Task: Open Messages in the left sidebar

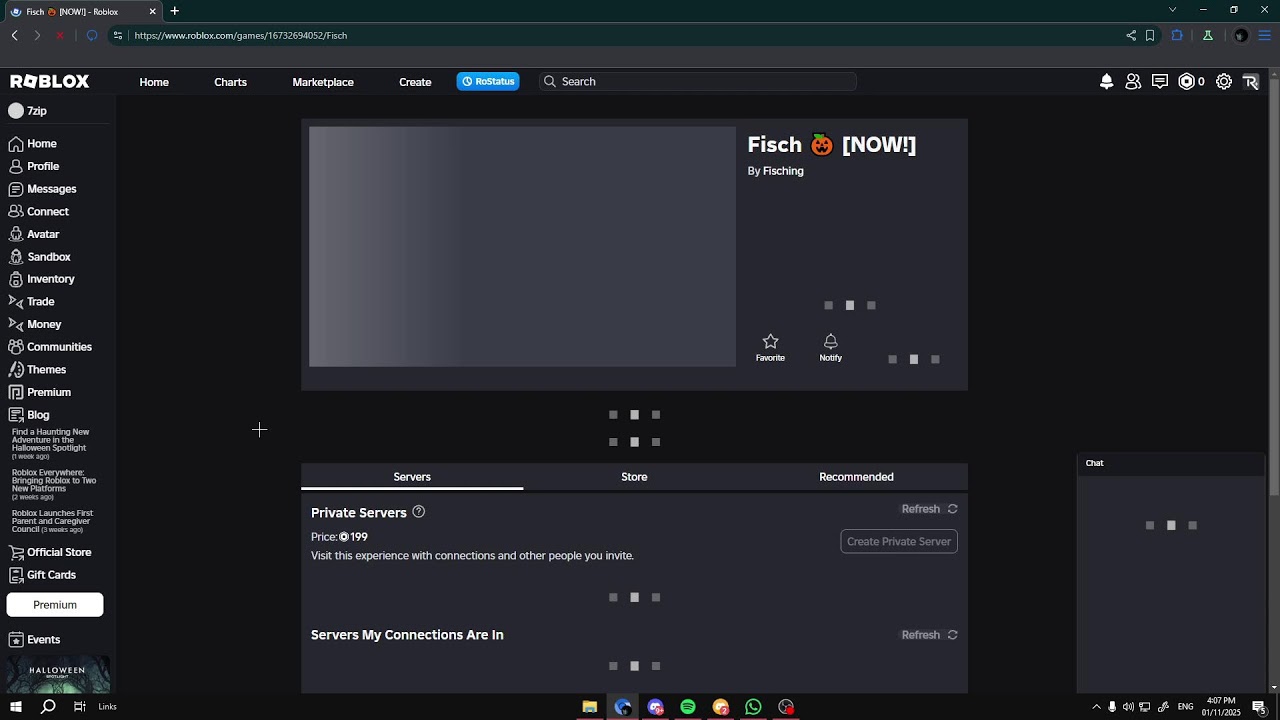Action: 43,189
